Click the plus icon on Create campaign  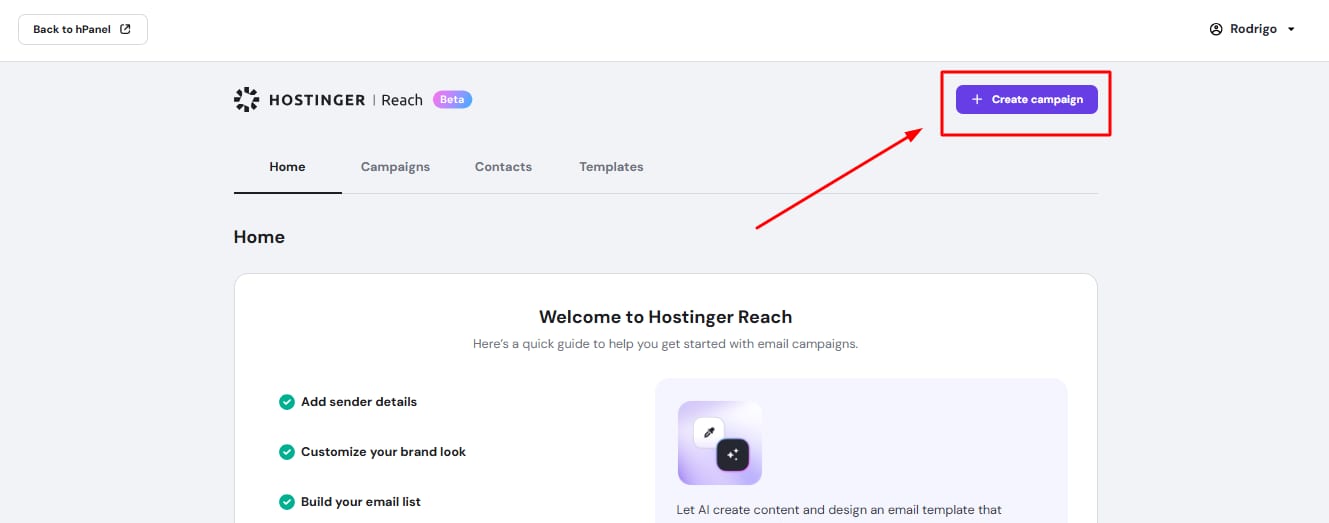977,100
